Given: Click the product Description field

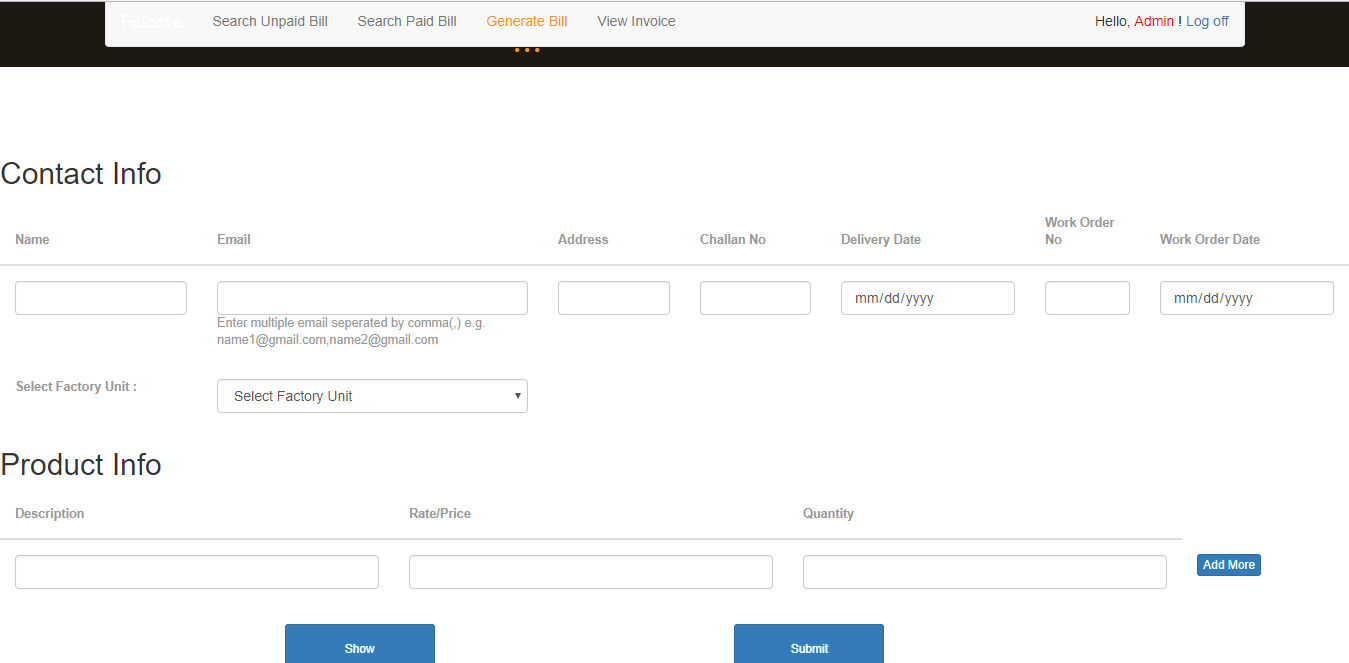Looking at the screenshot, I should pyautogui.click(x=197, y=572).
